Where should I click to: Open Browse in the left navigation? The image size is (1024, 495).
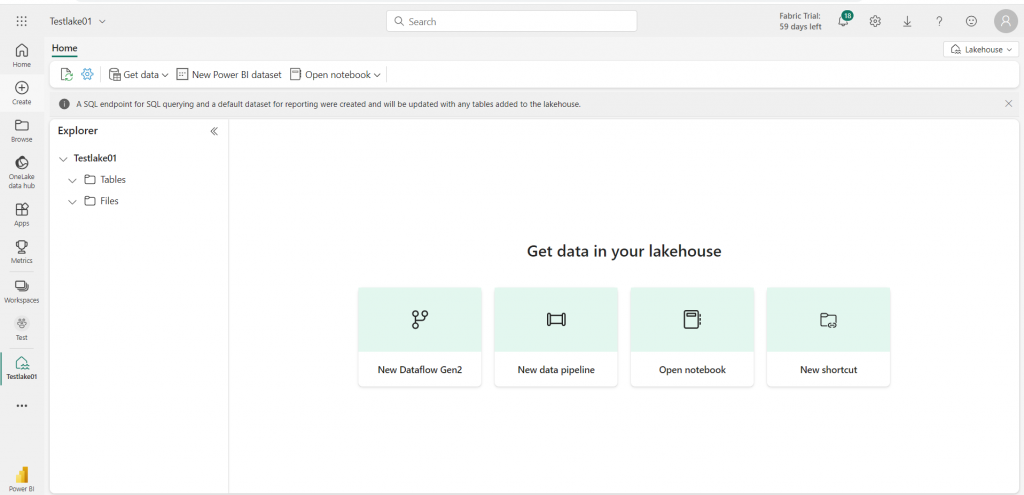[x=22, y=131]
